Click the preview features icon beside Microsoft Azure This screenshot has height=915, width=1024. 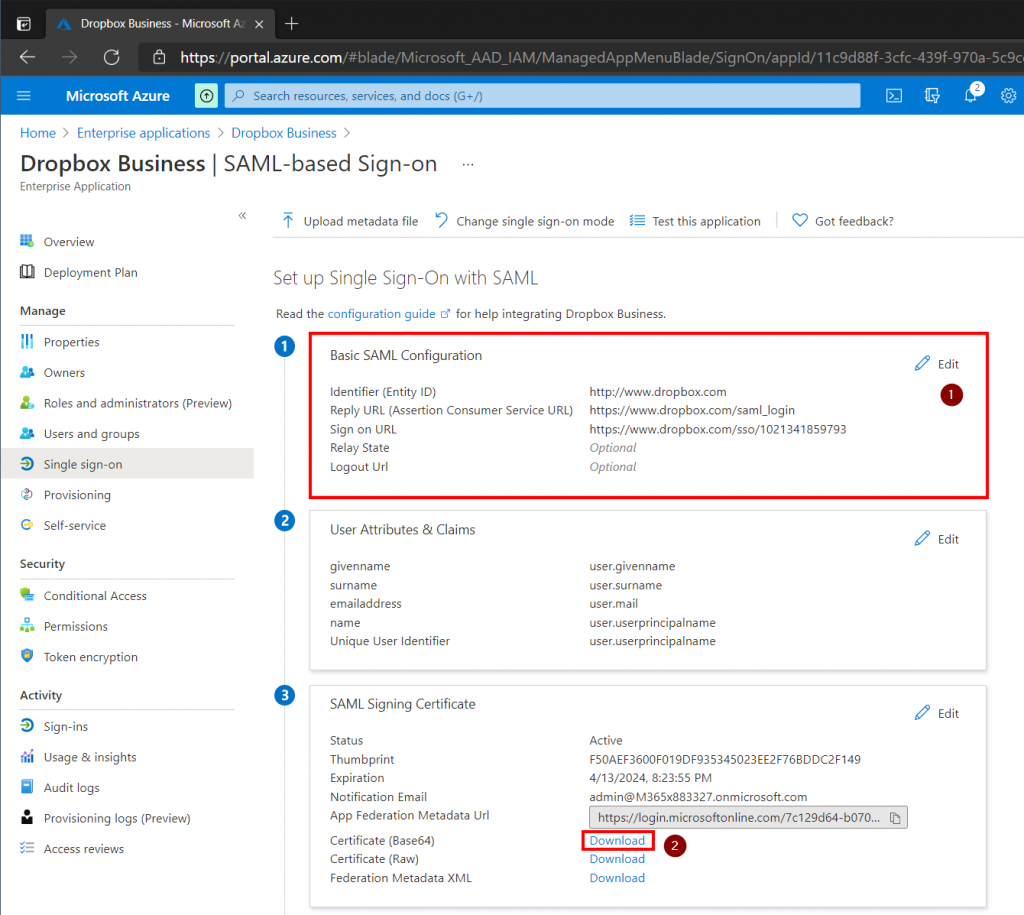point(206,96)
